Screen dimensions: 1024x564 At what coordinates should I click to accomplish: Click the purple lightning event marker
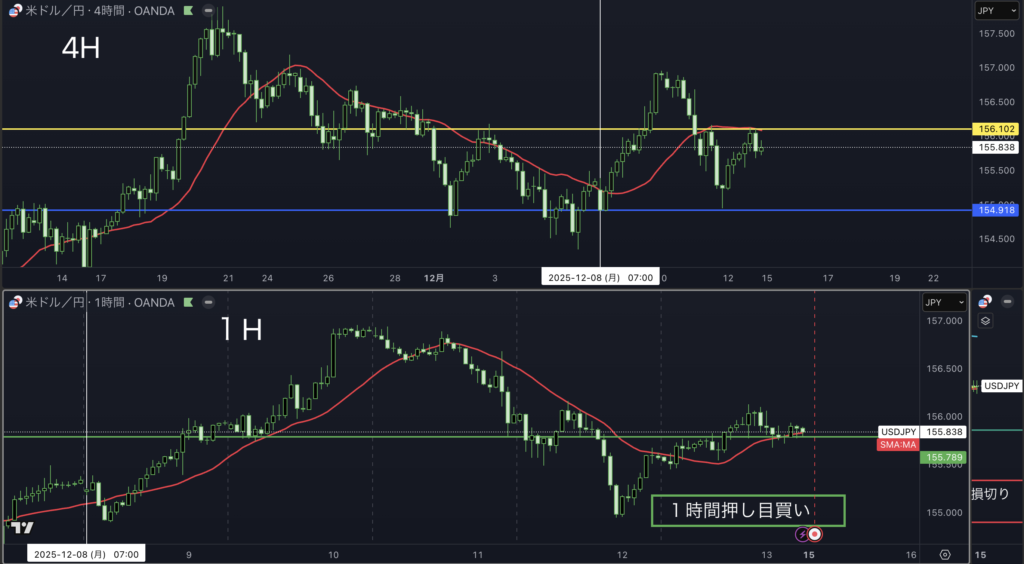(801, 535)
